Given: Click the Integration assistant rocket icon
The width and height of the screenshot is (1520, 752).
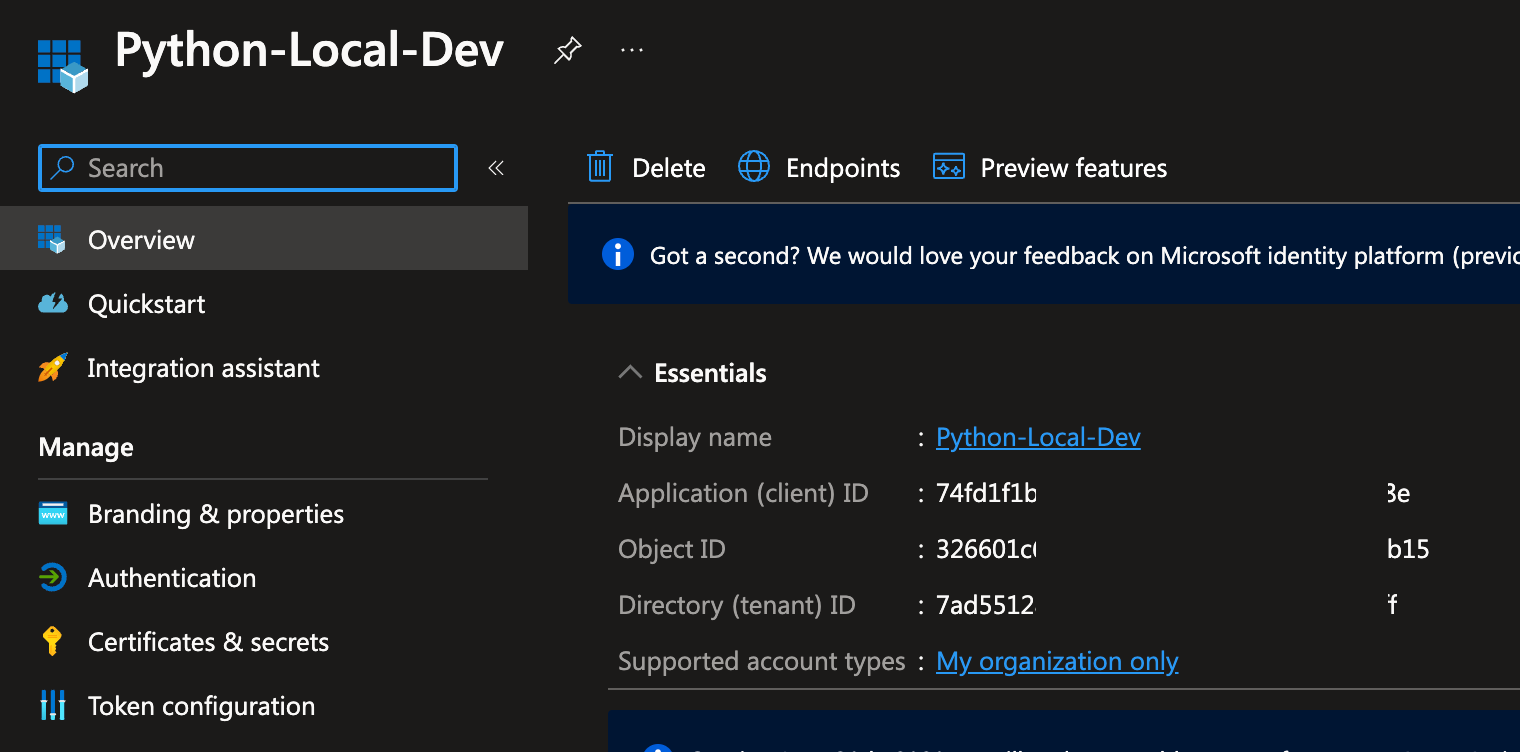Looking at the screenshot, I should (x=52, y=368).
